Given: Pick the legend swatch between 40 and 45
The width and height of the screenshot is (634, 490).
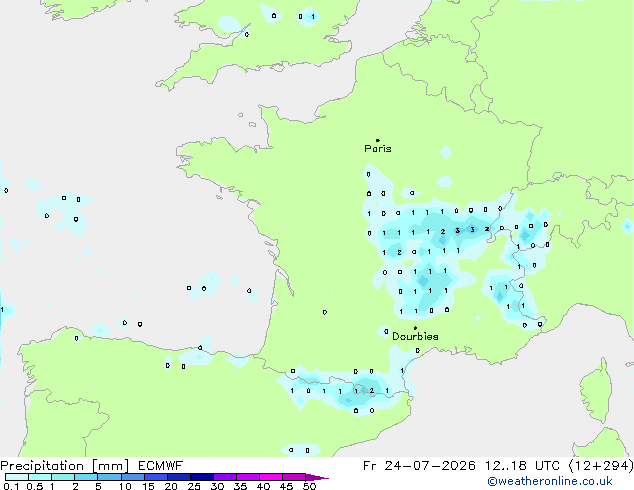Looking at the screenshot, I should point(271,477).
